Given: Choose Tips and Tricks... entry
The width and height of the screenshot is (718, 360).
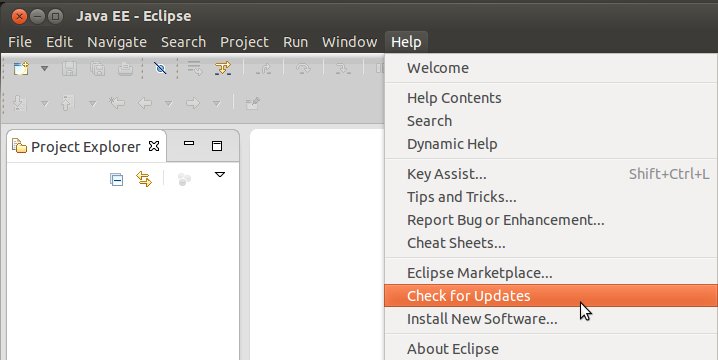Looking at the screenshot, I should pyautogui.click(x=551, y=197).
